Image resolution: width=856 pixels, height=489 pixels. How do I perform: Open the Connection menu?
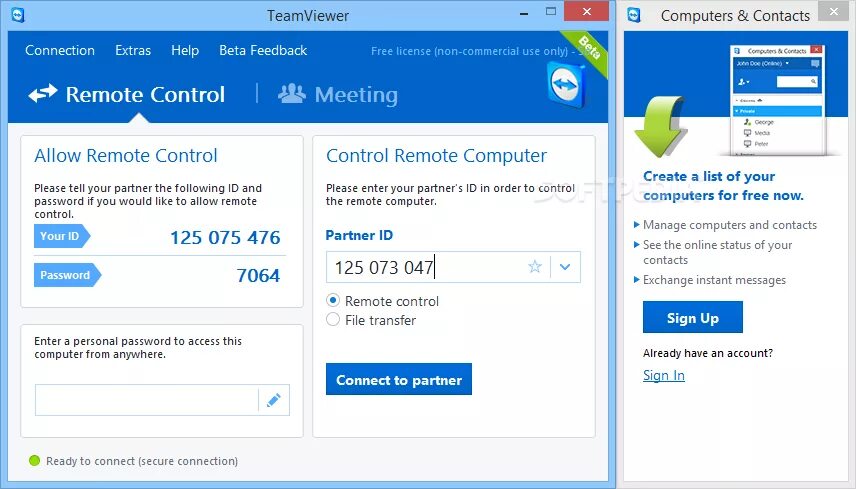(60, 50)
